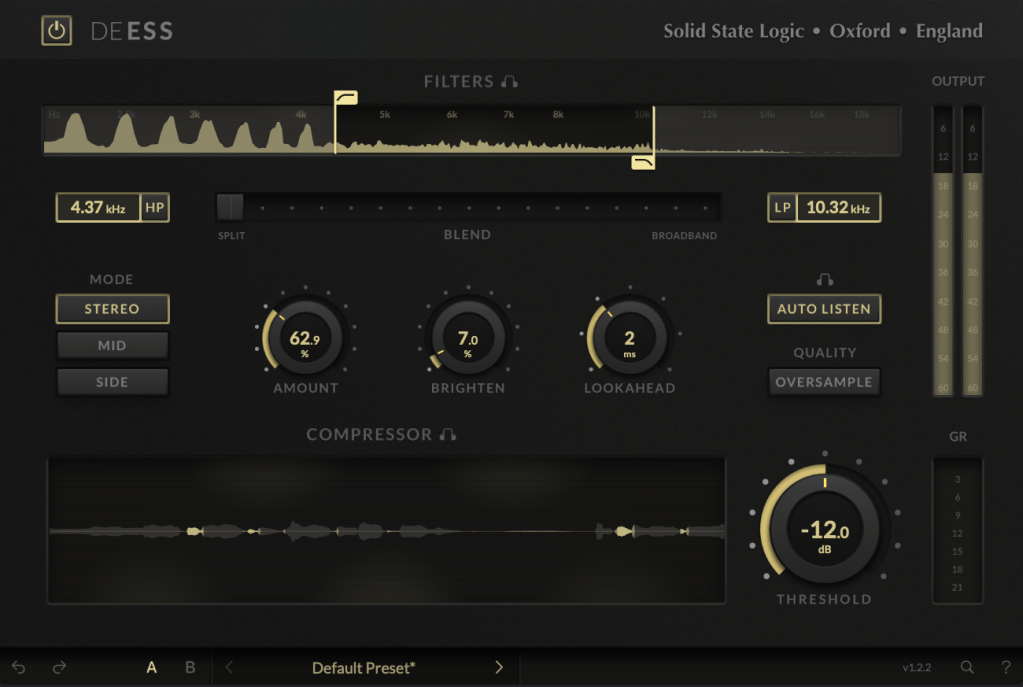The image size is (1023, 687).
Task: Switch to the A comparison slot
Action: pos(152,667)
